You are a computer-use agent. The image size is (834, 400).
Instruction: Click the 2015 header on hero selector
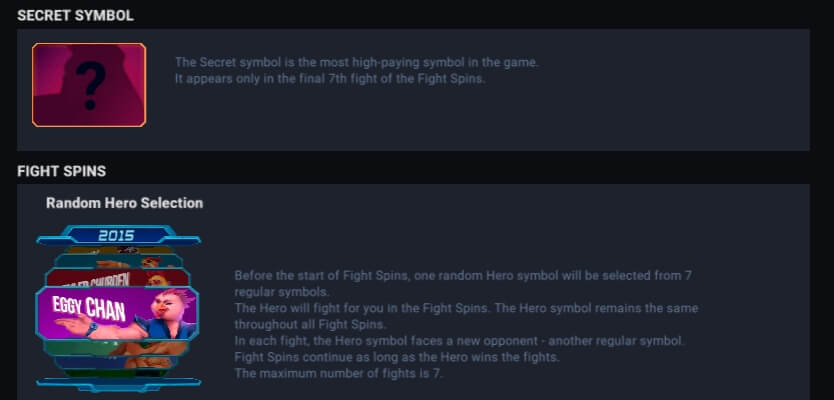tap(116, 235)
